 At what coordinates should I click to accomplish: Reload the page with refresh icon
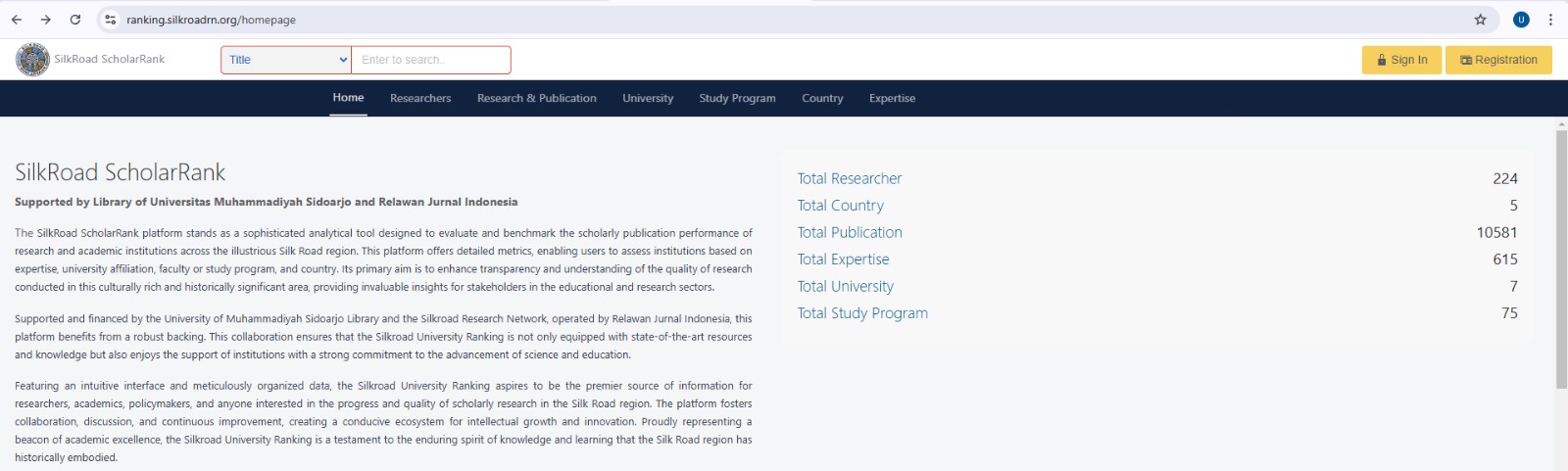point(75,20)
